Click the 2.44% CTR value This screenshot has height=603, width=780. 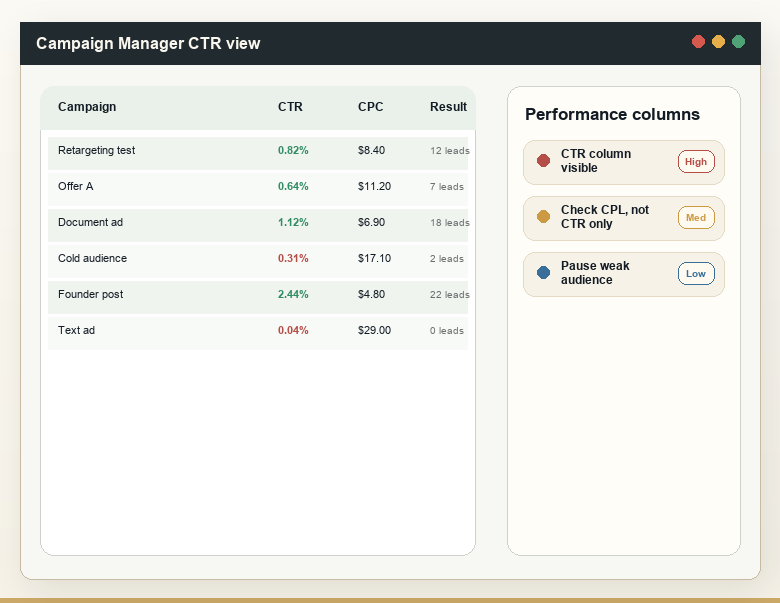click(293, 294)
